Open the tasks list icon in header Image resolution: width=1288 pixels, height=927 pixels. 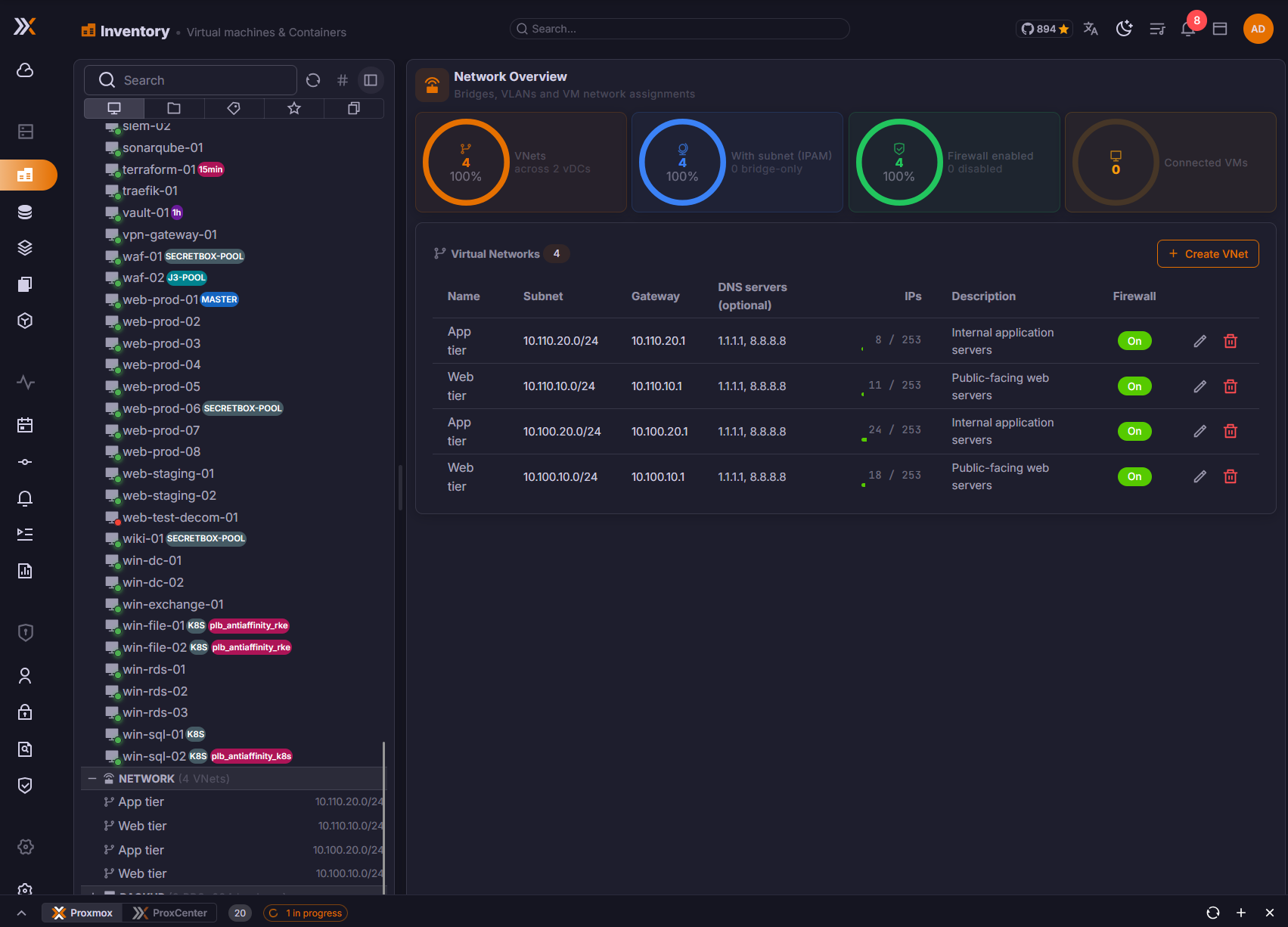click(1157, 29)
